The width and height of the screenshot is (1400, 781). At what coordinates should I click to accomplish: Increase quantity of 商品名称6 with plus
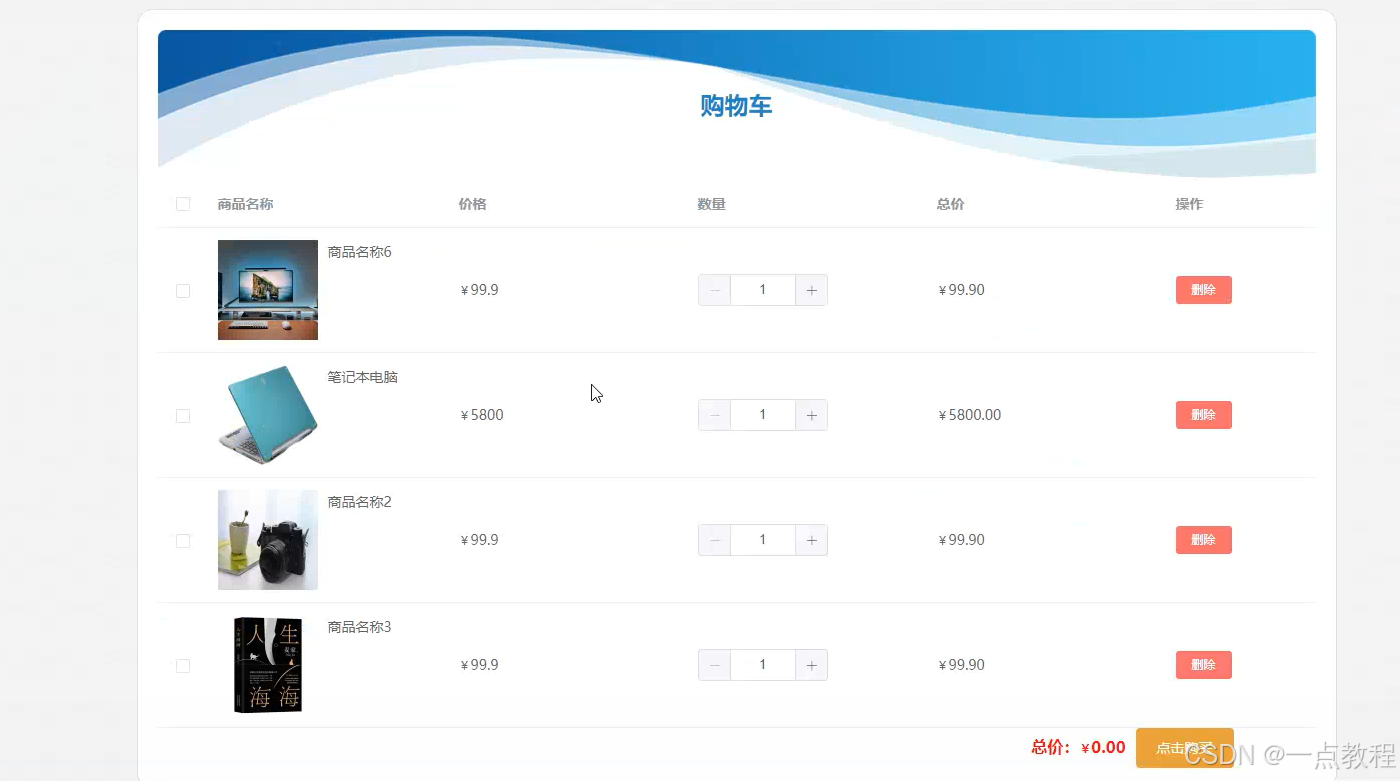click(811, 290)
